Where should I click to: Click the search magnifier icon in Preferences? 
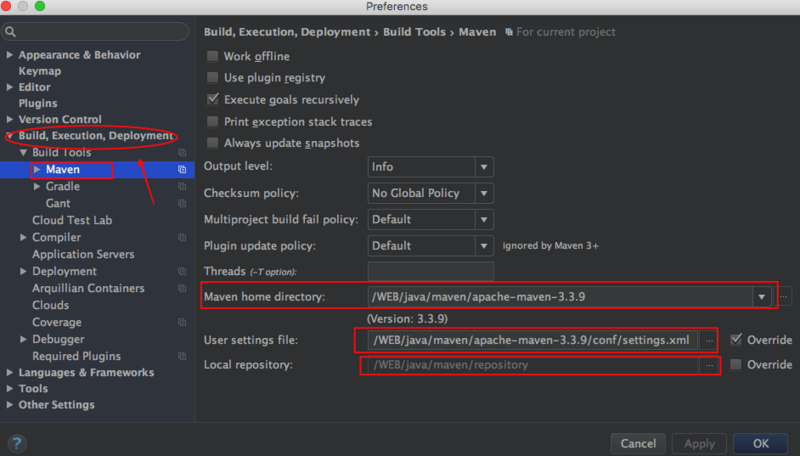point(10,32)
